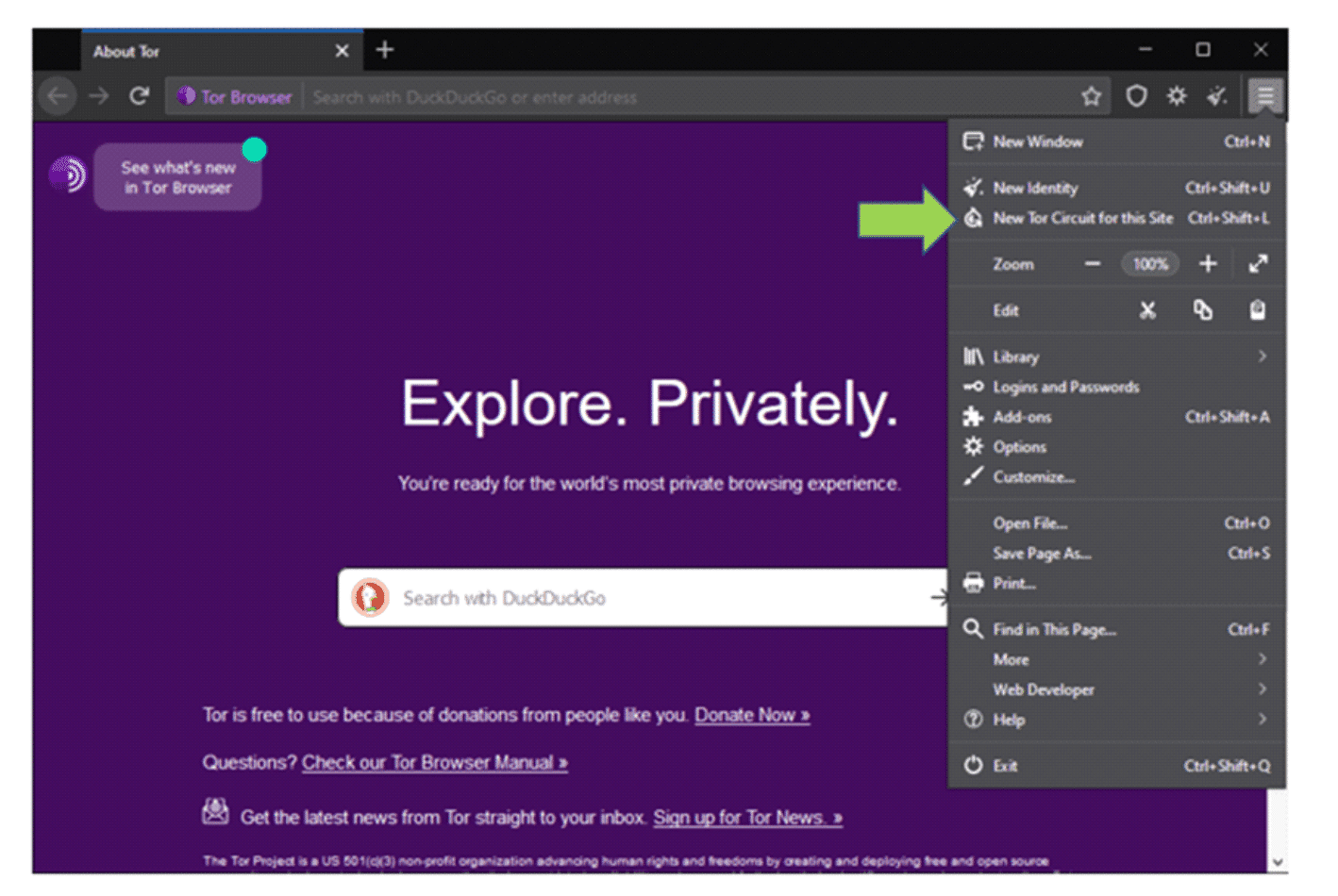Select Print... from the menu
Screen dimensions: 1338x896
pos(1117,584)
